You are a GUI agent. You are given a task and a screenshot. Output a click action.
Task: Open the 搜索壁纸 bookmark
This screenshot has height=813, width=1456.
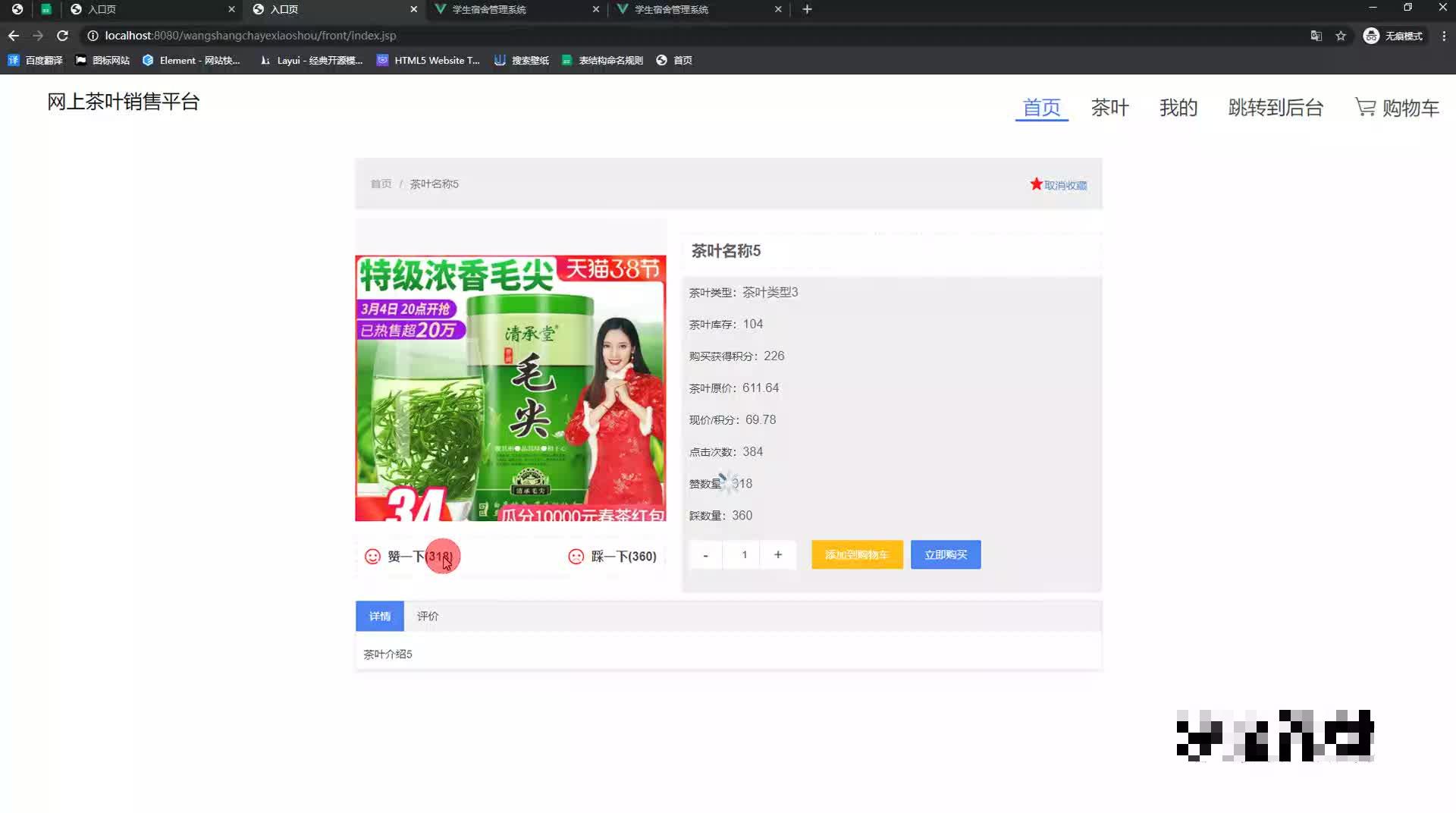click(x=522, y=60)
